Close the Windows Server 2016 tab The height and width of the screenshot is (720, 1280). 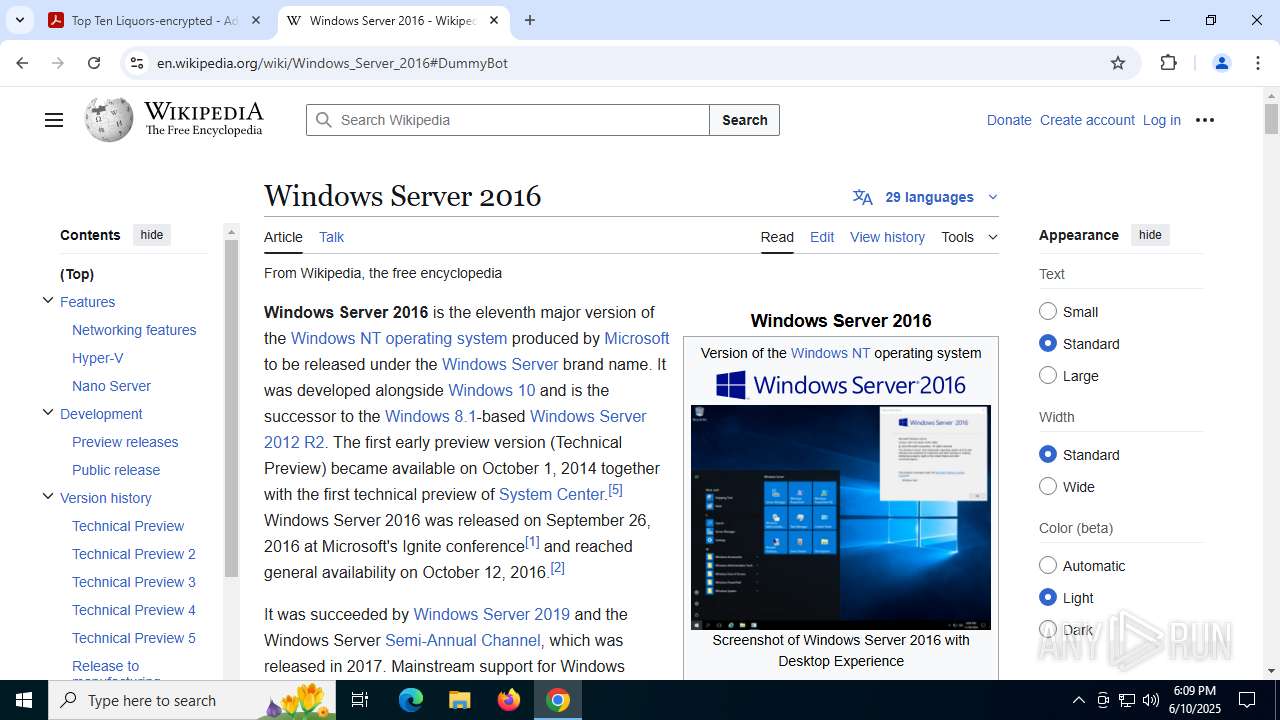click(494, 20)
